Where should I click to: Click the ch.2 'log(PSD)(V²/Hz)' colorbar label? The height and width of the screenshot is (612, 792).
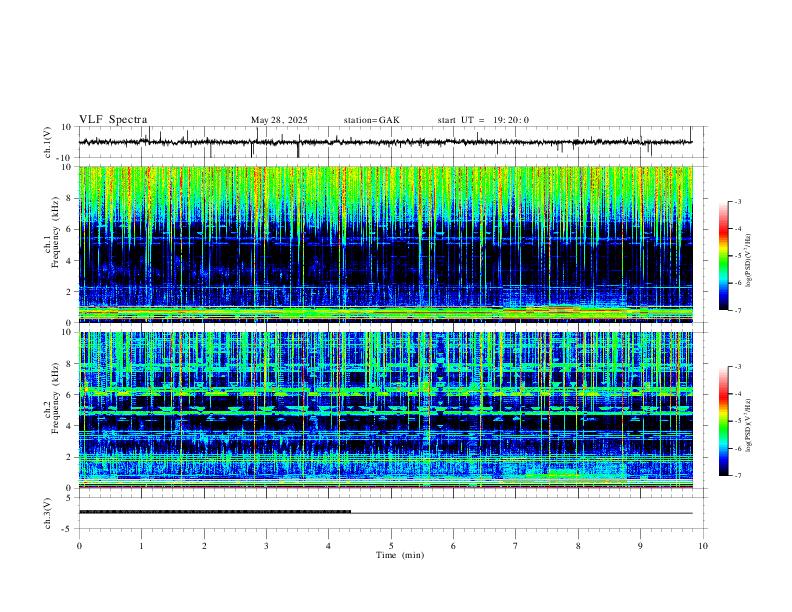[748, 426]
